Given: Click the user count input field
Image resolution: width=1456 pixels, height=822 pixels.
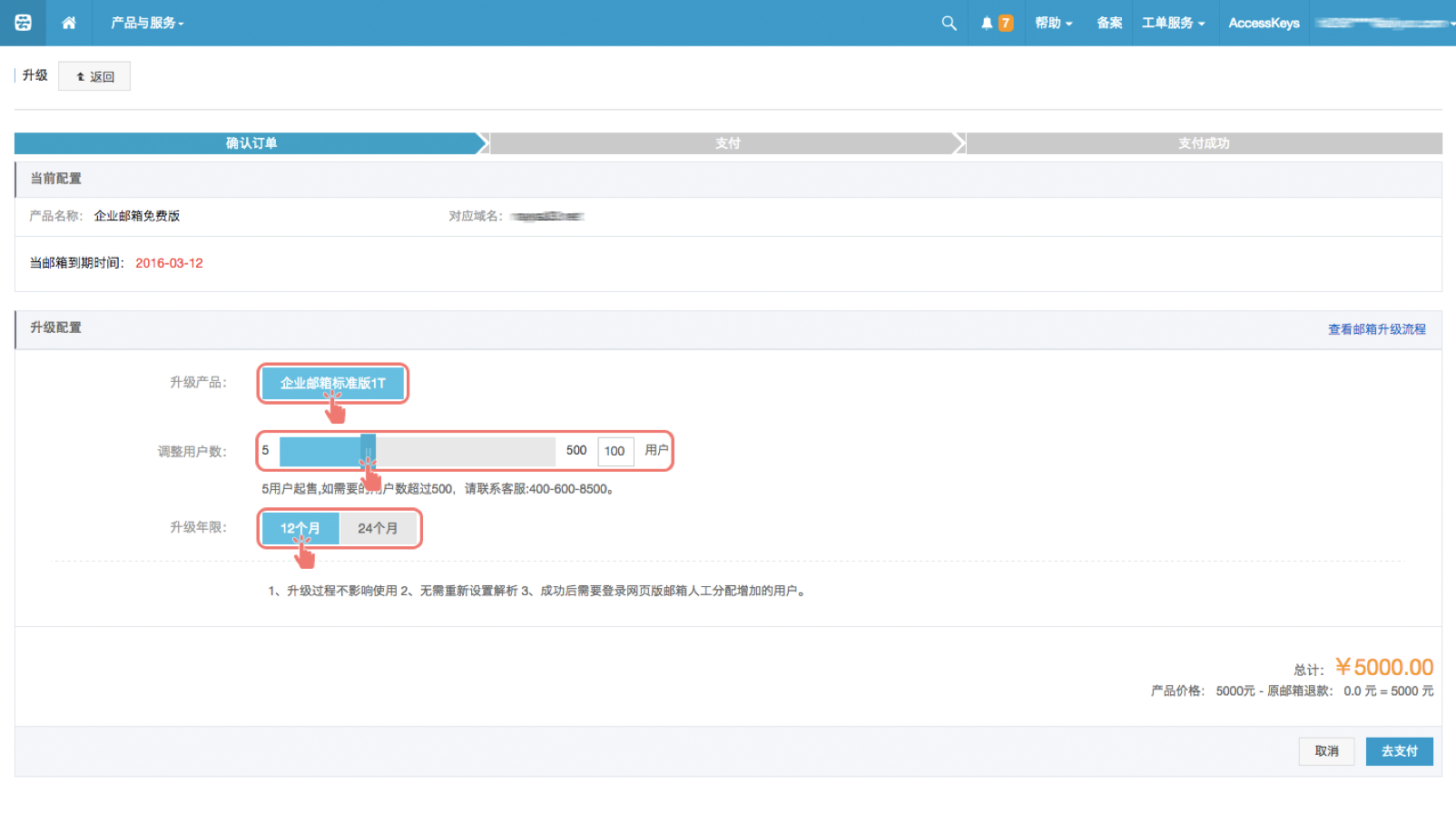Looking at the screenshot, I should coord(615,451).
